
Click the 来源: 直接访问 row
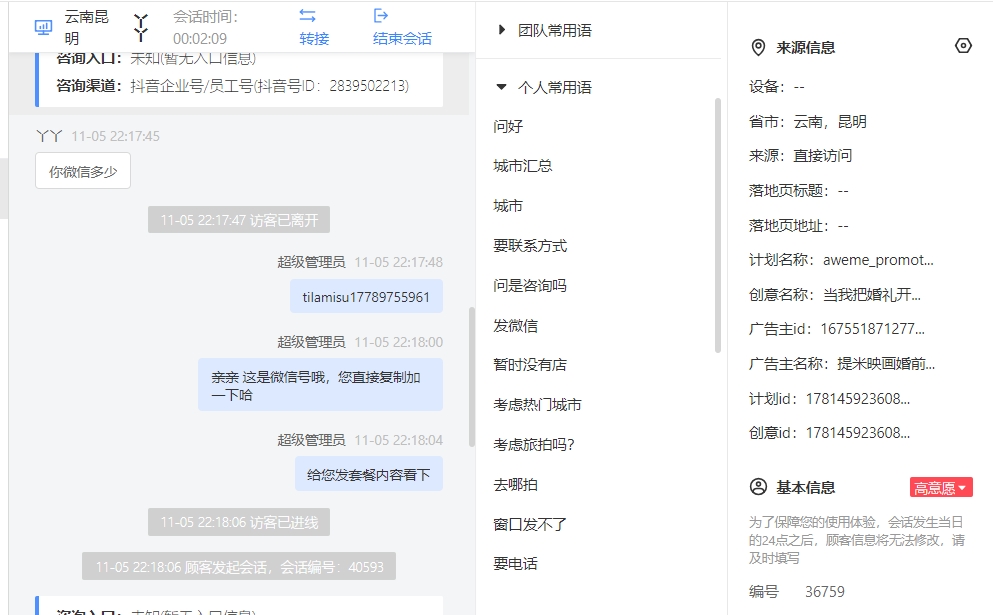[800, 156]
